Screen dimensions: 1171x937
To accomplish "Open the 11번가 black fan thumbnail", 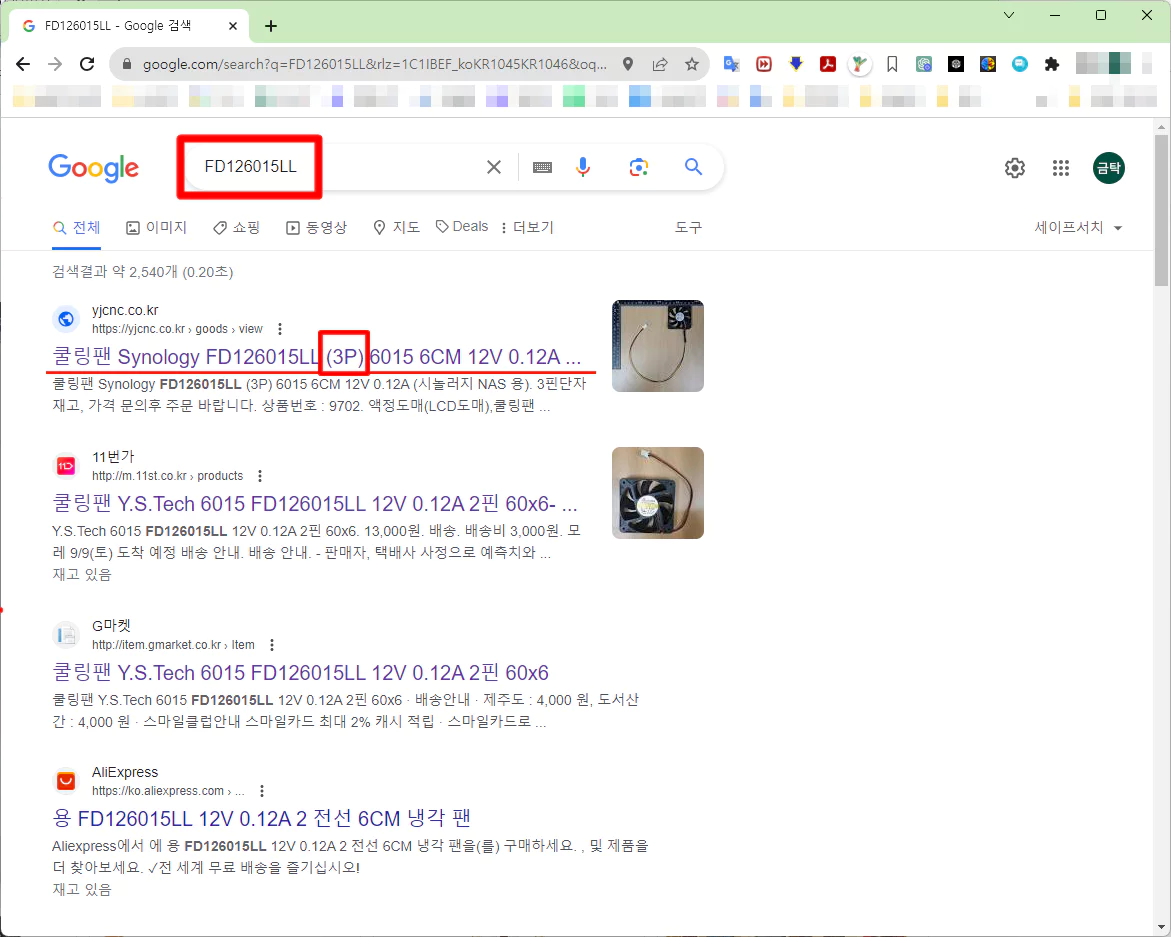I will tap(658, 494).
